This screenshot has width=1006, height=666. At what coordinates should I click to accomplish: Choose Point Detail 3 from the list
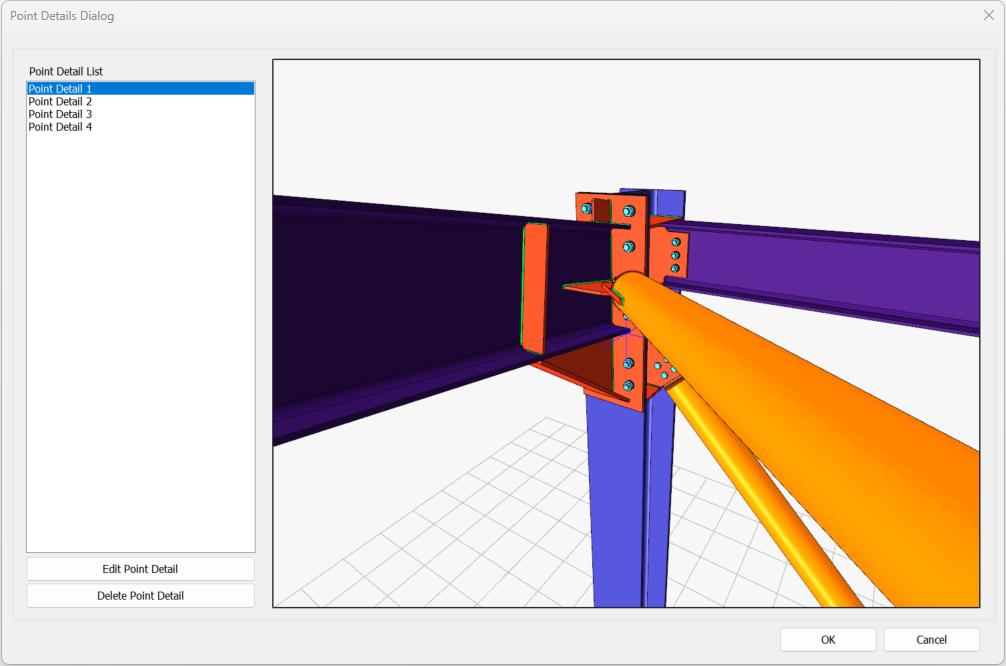pyautogui.click(x=60, y=115)
